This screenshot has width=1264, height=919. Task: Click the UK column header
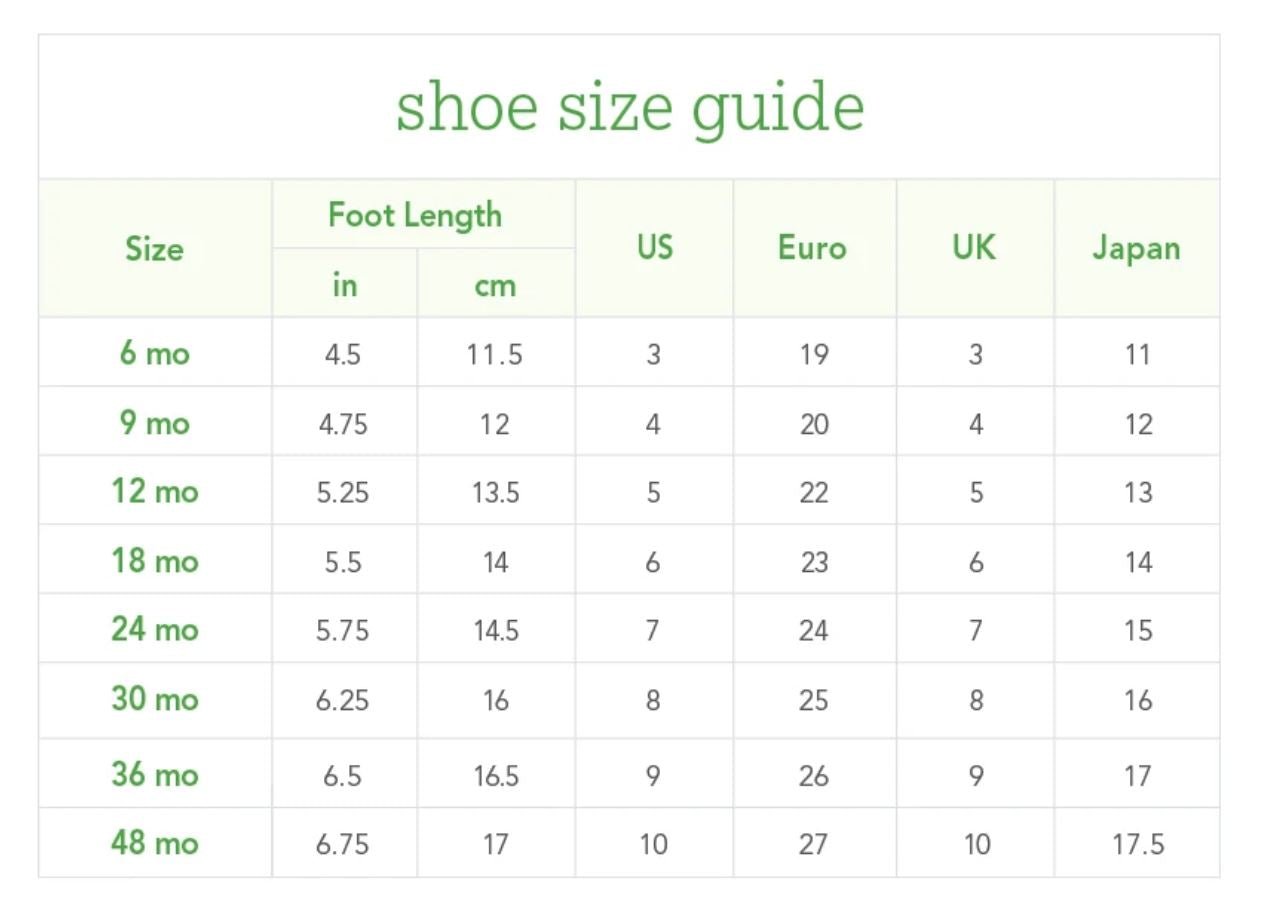(974, 247)
